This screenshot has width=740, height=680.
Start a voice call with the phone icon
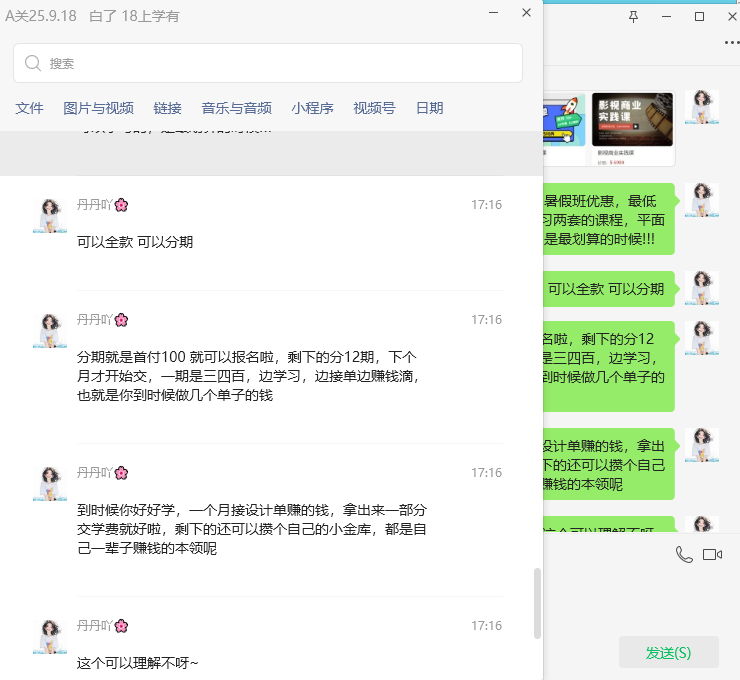pos(684,554)
